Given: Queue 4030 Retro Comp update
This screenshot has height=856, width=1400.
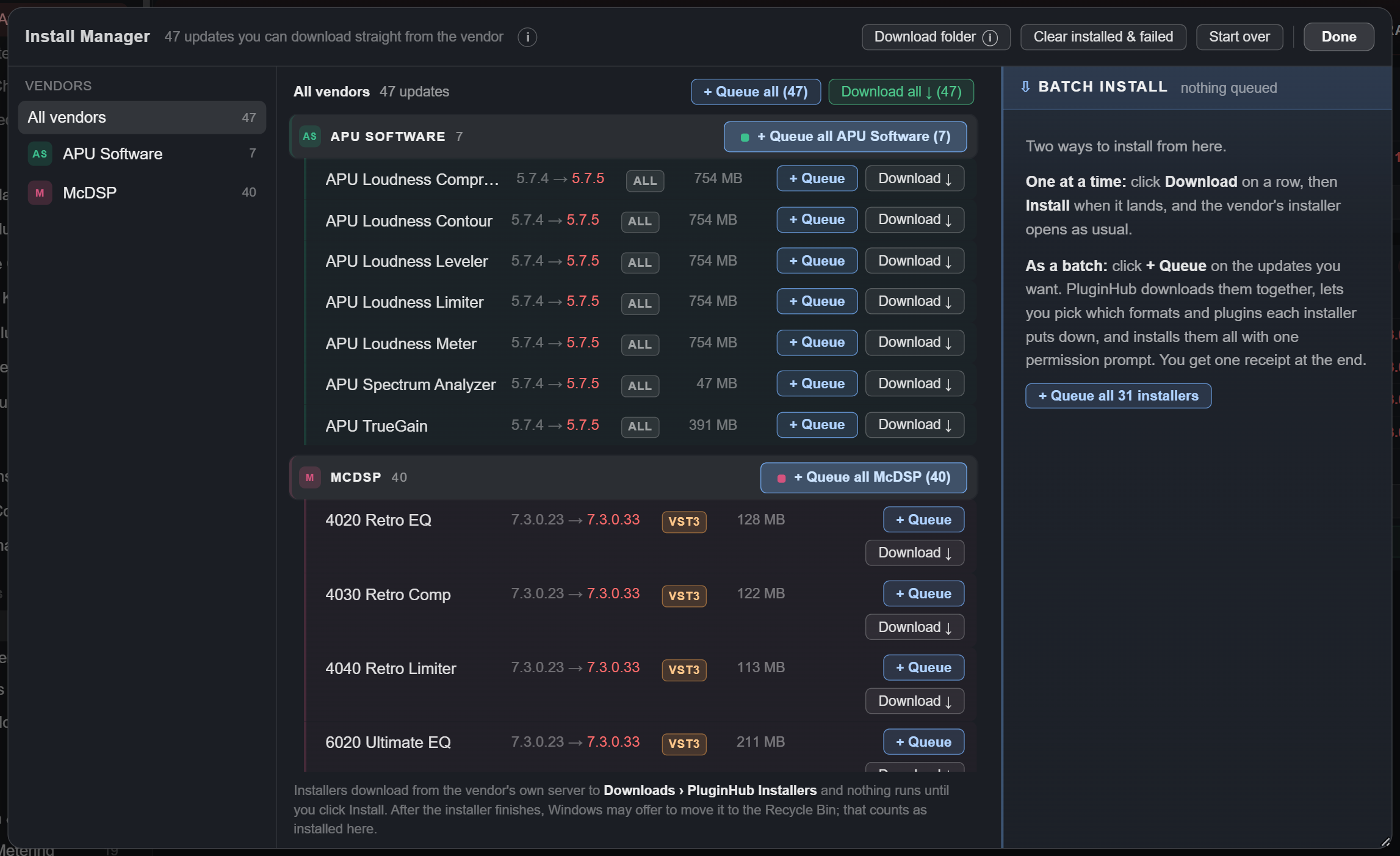Looking at the screenshot, I should tap(923, 593).
